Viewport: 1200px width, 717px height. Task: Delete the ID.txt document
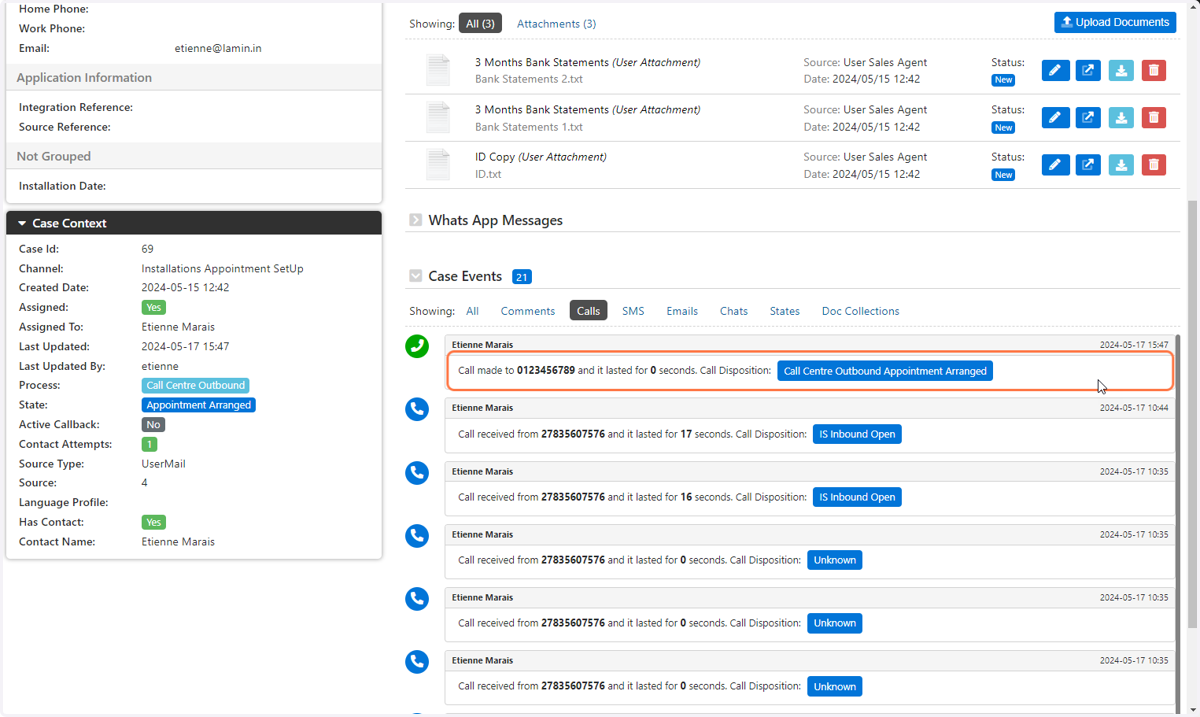click(x=1154, y=164)
